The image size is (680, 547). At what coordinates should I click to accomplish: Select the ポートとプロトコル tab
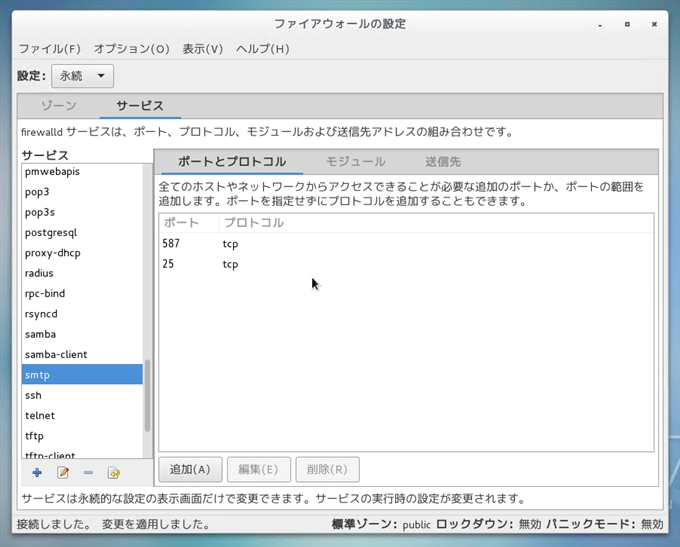(232, 162)
